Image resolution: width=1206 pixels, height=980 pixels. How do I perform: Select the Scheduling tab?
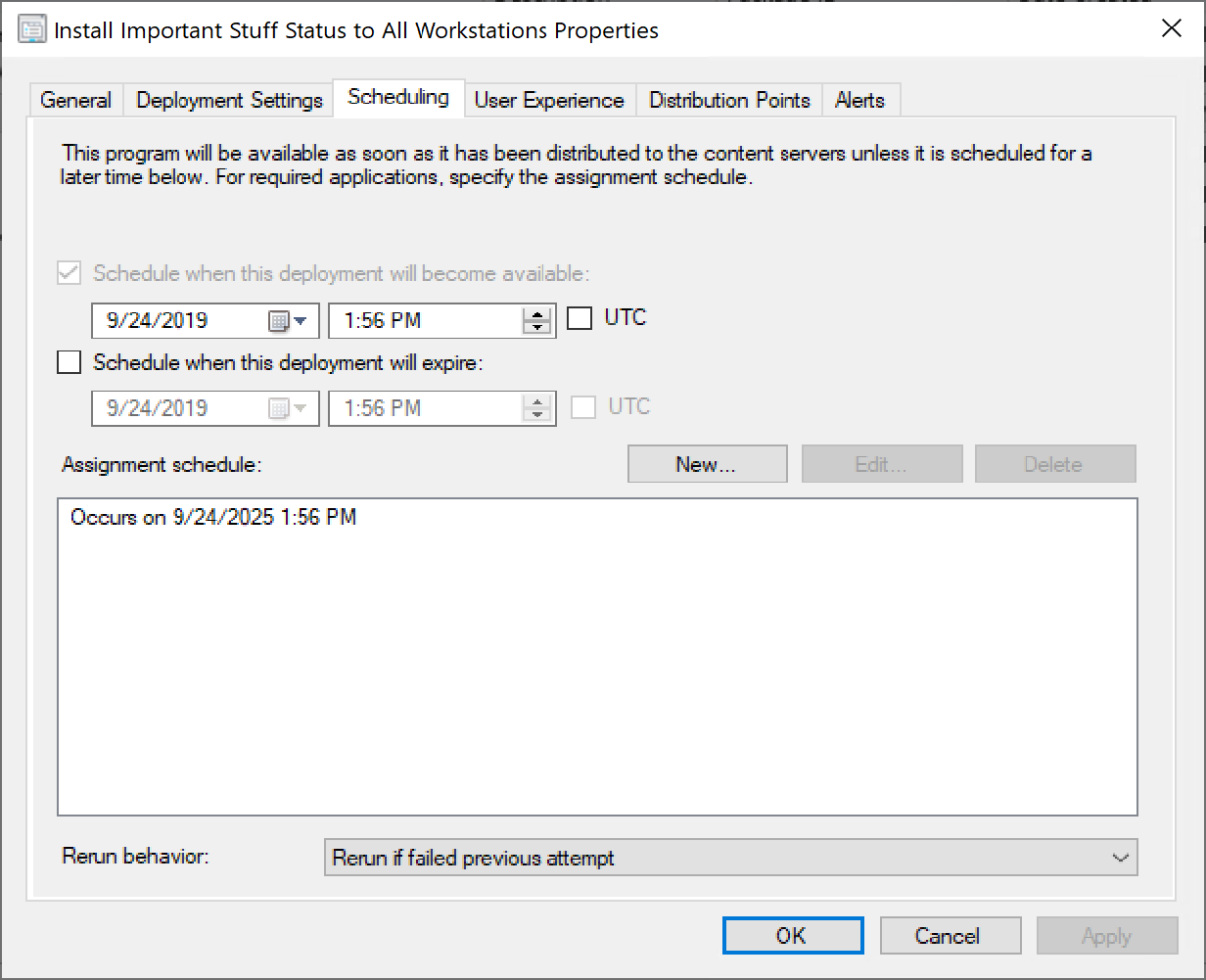(x=398, y=98)
